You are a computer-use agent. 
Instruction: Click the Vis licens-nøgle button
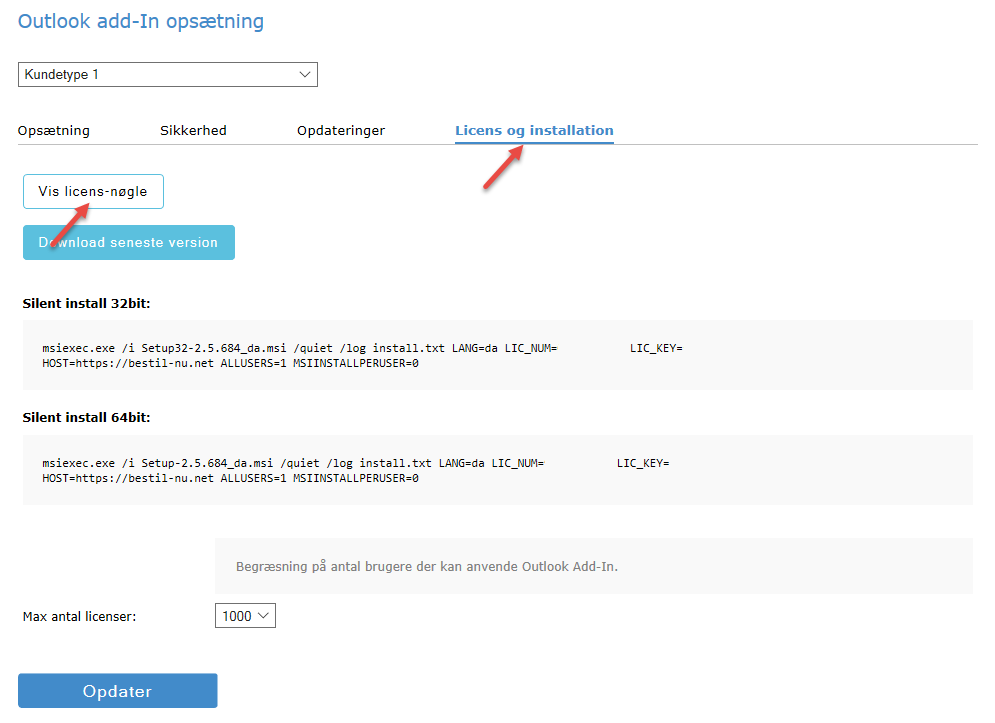tap(93, 191)
